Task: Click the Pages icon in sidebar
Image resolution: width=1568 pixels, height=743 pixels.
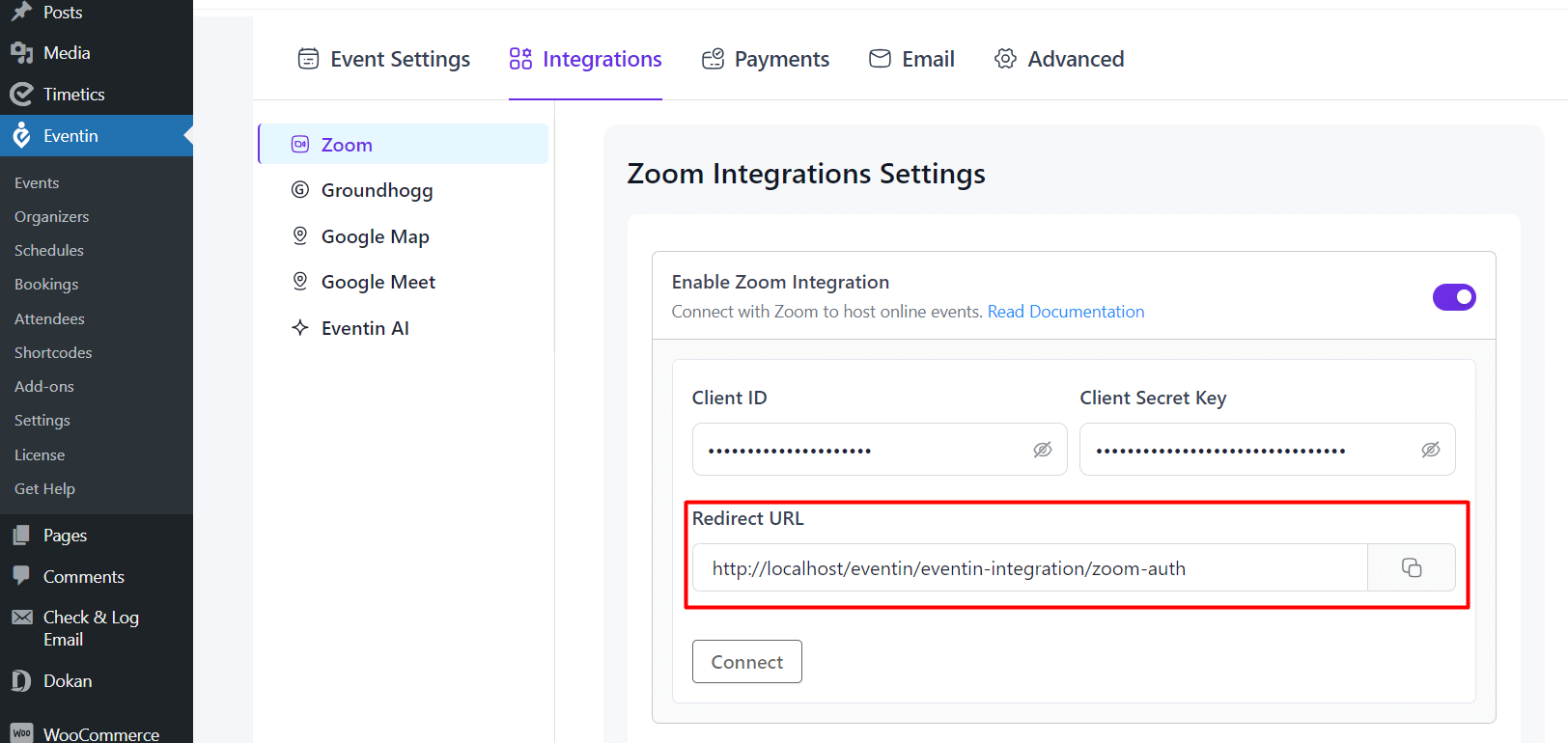Action: coord(21,535)
